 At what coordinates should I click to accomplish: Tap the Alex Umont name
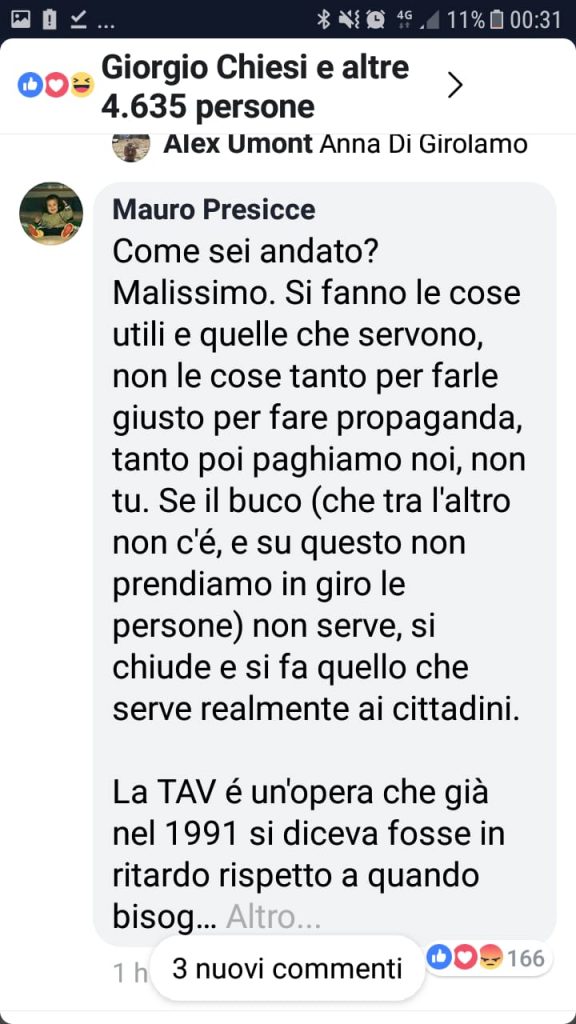click(238, 144)
